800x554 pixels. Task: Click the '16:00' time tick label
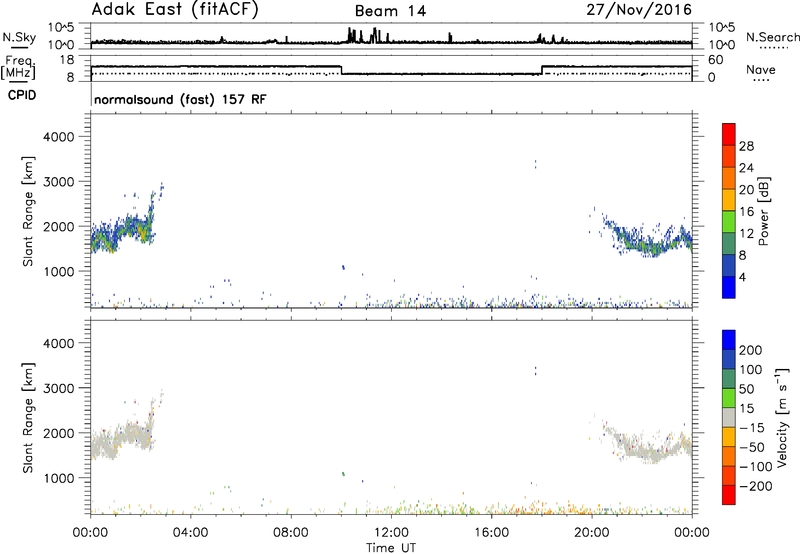(x=491, y=533)
